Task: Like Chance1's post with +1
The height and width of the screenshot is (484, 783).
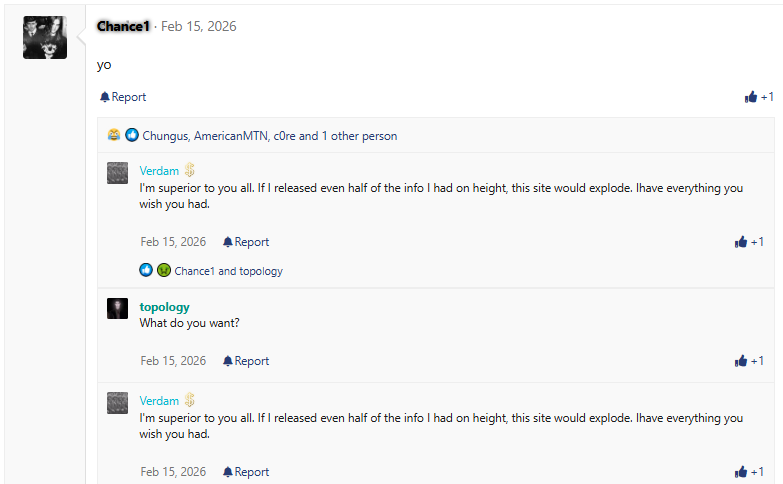Action: (759, 97)
